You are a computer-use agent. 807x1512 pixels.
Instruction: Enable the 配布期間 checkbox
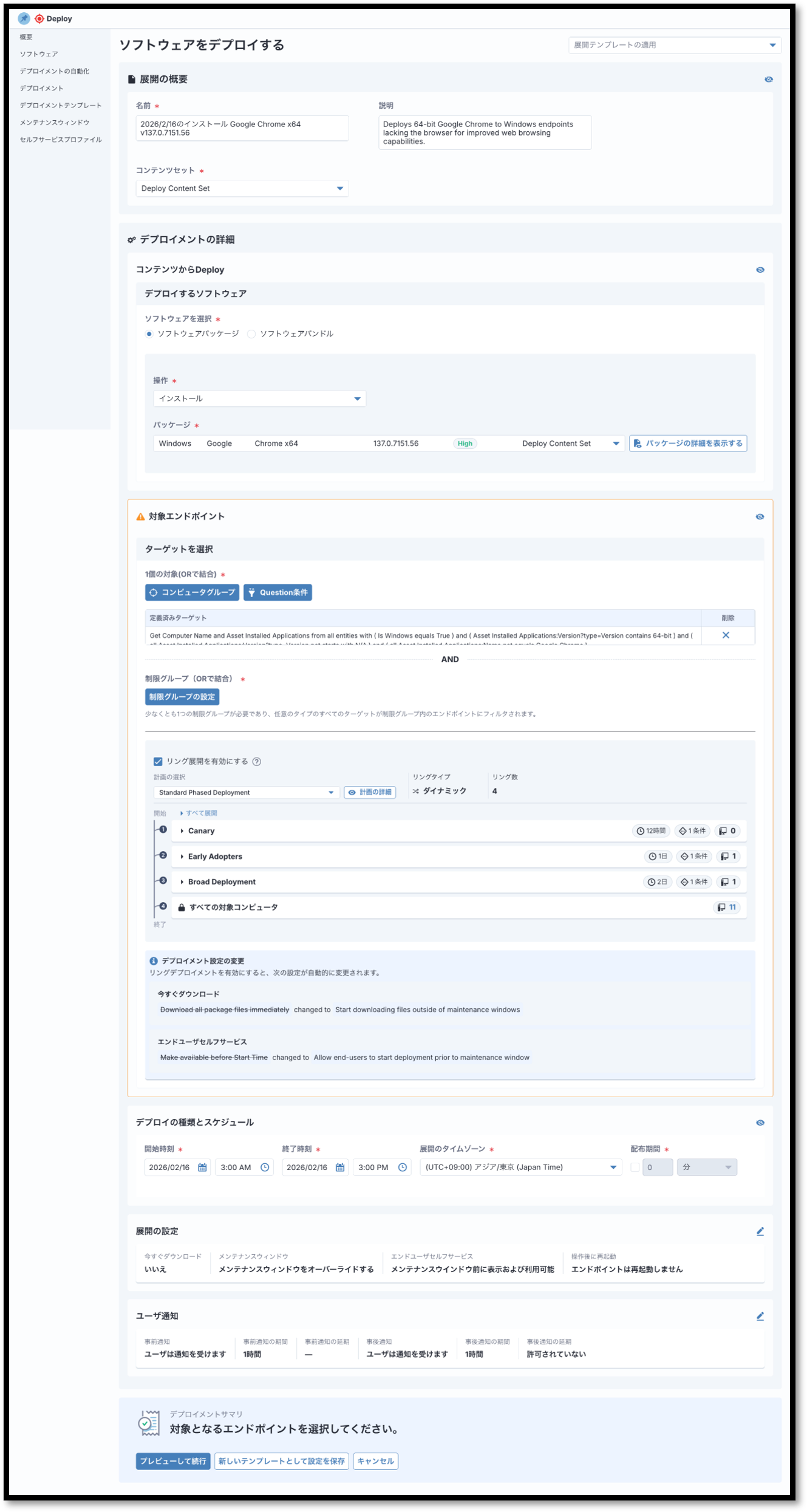point(635,1167)
